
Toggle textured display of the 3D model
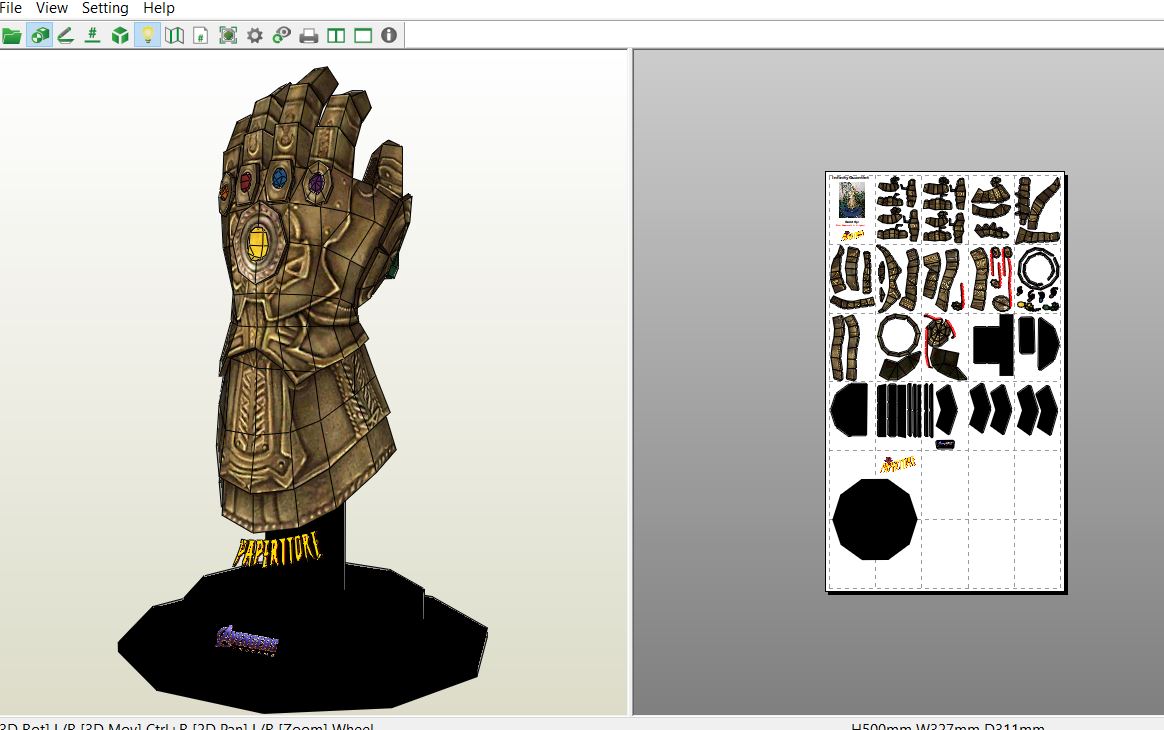[38, 34]
